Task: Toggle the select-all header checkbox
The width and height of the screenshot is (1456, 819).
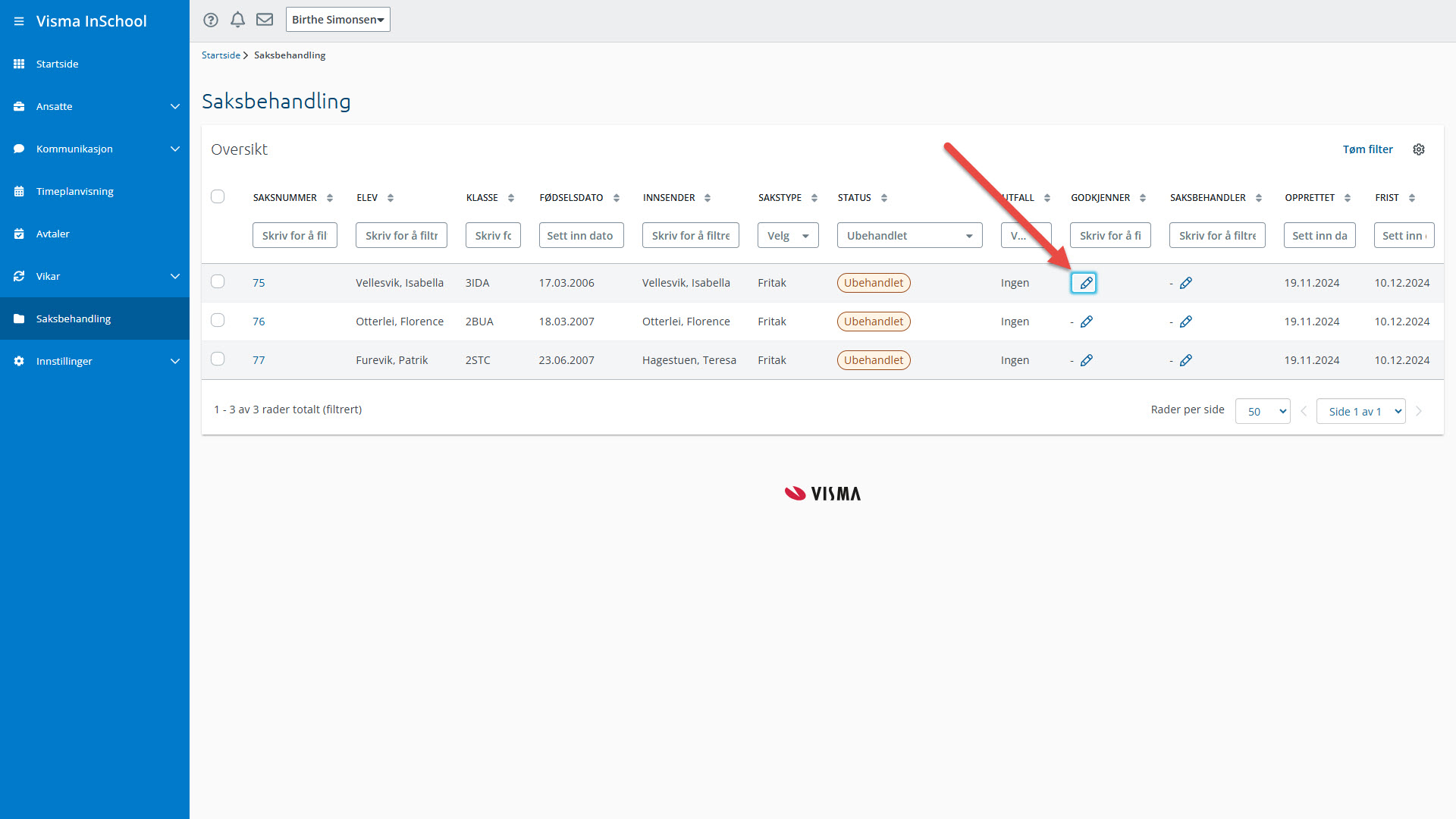Action: coord(218,196)
